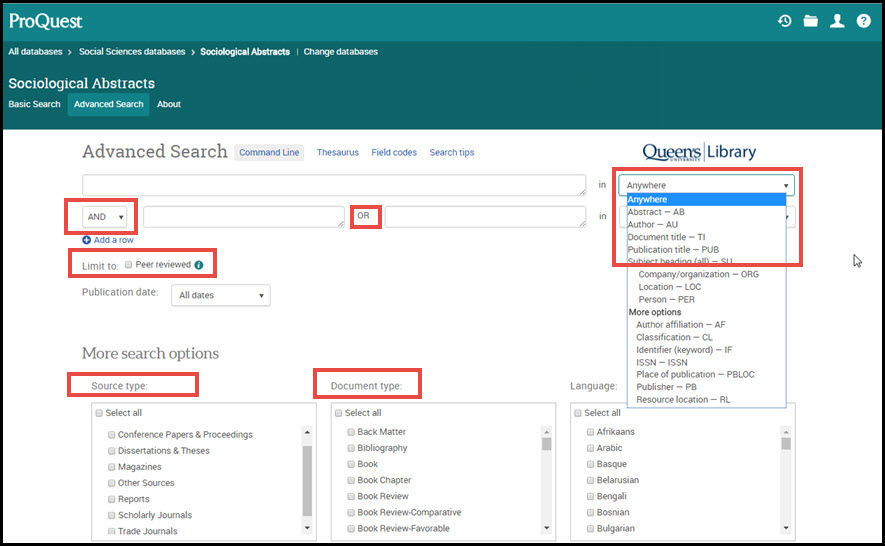
Task: Click the Peer reviewed info icon
Action: (x=199, y=265)
